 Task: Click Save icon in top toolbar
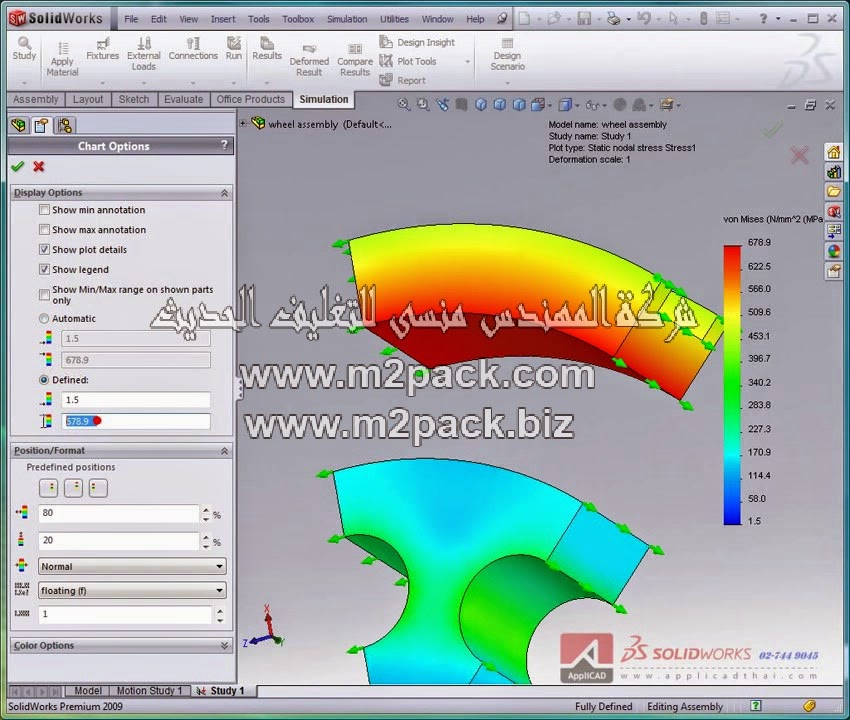click(584, 19)
